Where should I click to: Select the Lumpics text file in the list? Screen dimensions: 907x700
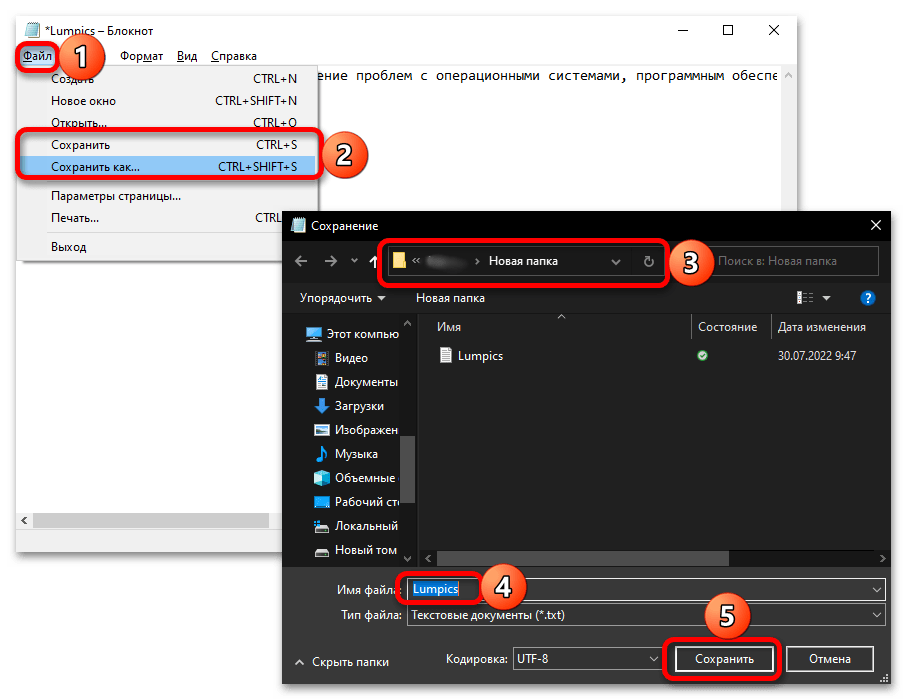479,355
